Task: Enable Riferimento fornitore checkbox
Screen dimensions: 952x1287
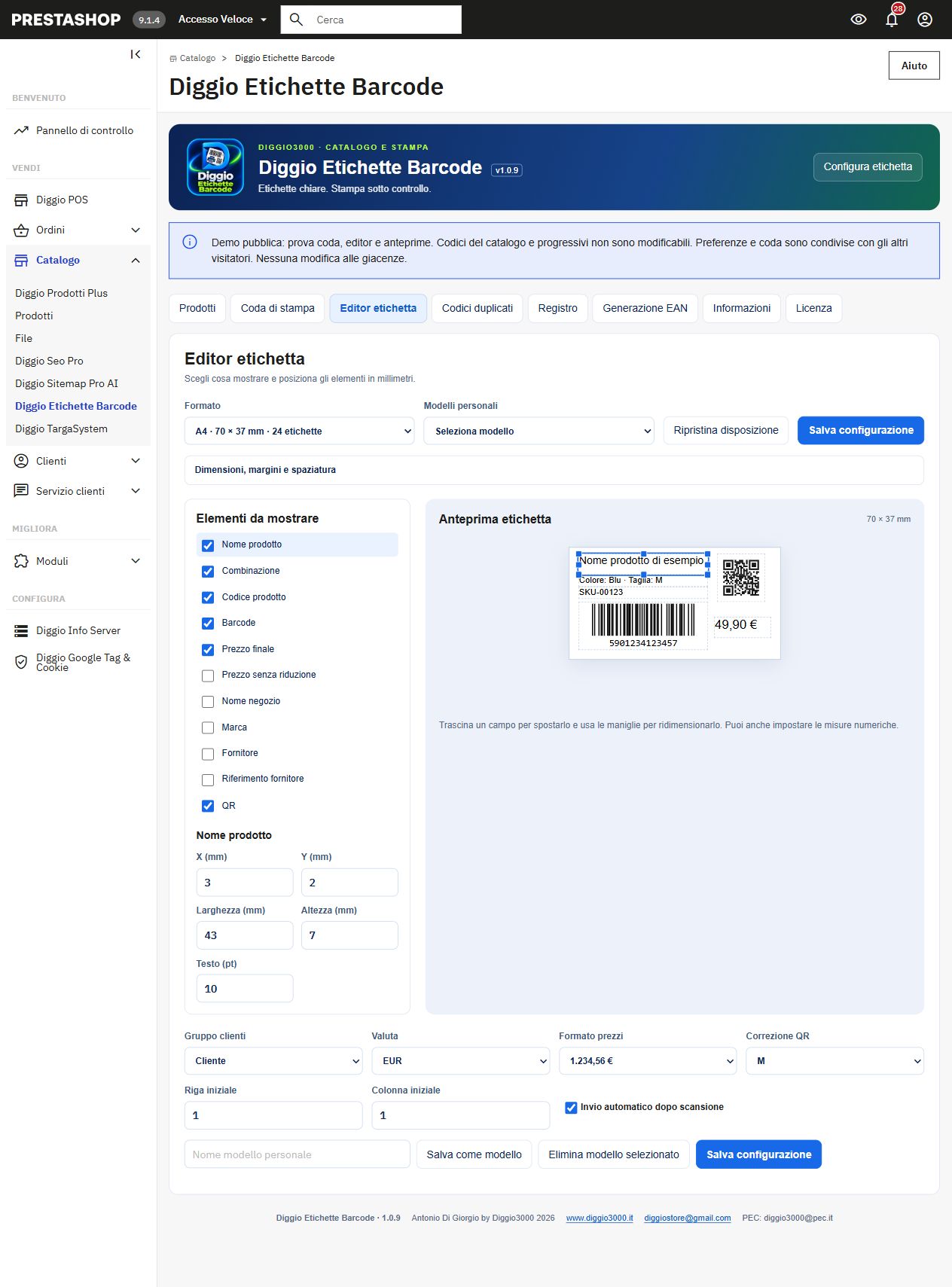Action: coord(208,780)
